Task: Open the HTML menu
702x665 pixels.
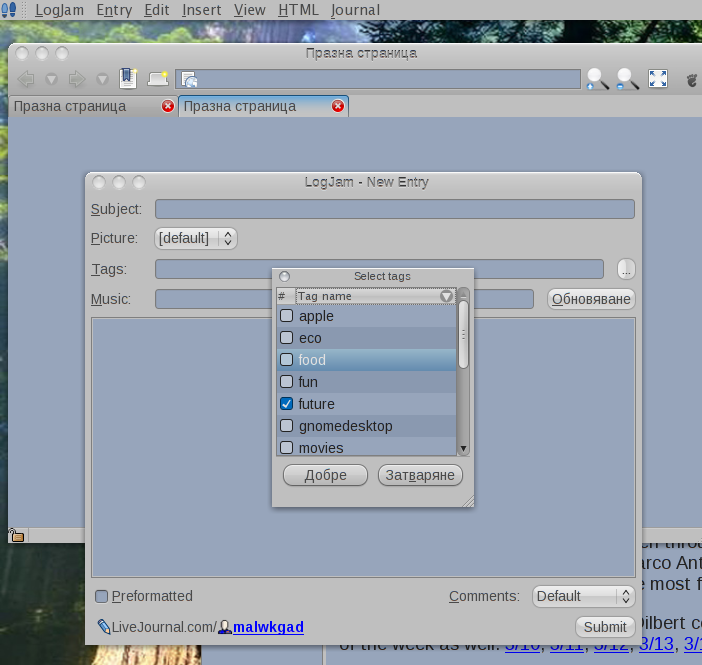Action: click(x=298, y=10)
